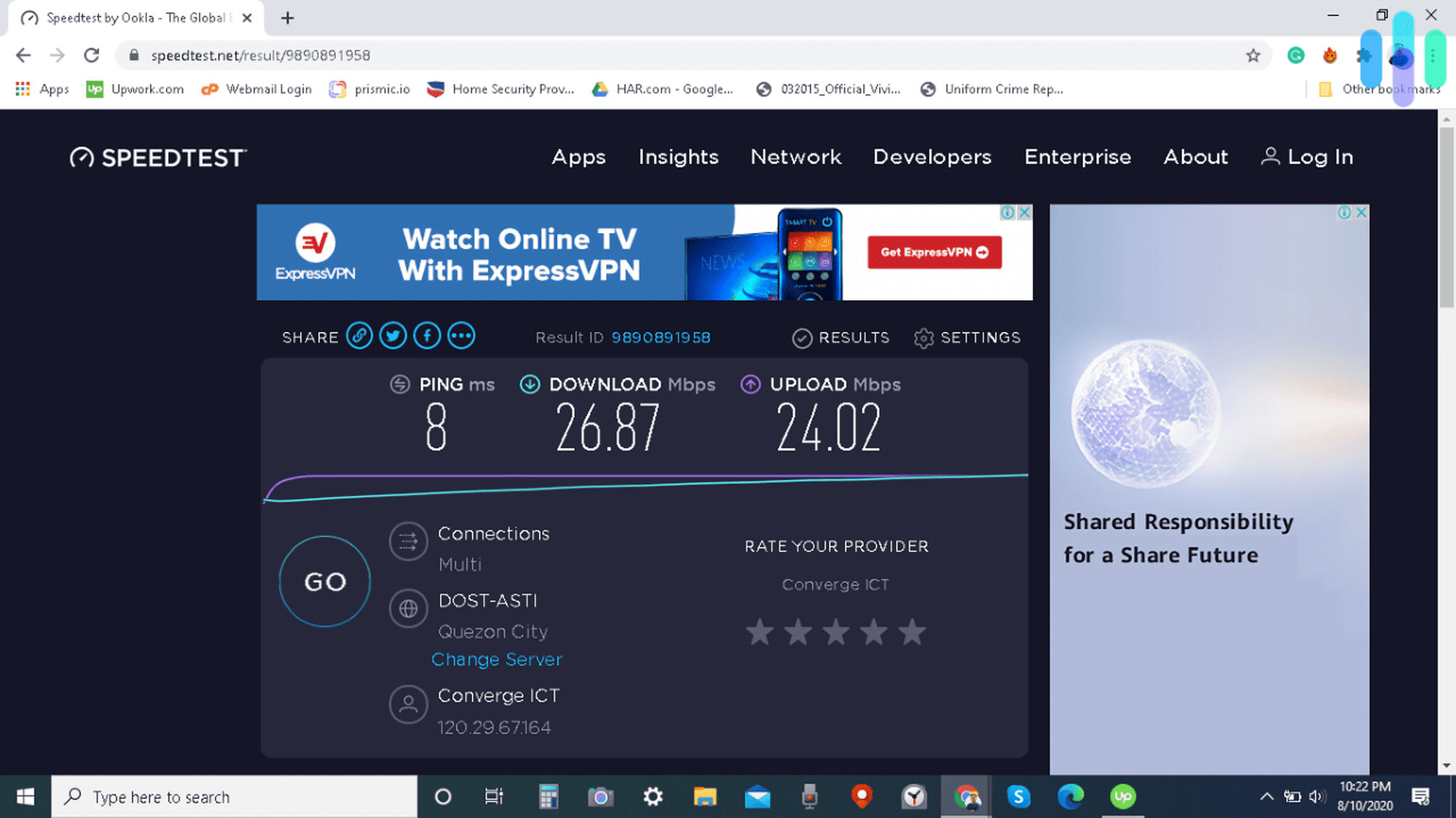Click the copy link share icon
This screenshot has height=818, width=1456.
(358, 336)
